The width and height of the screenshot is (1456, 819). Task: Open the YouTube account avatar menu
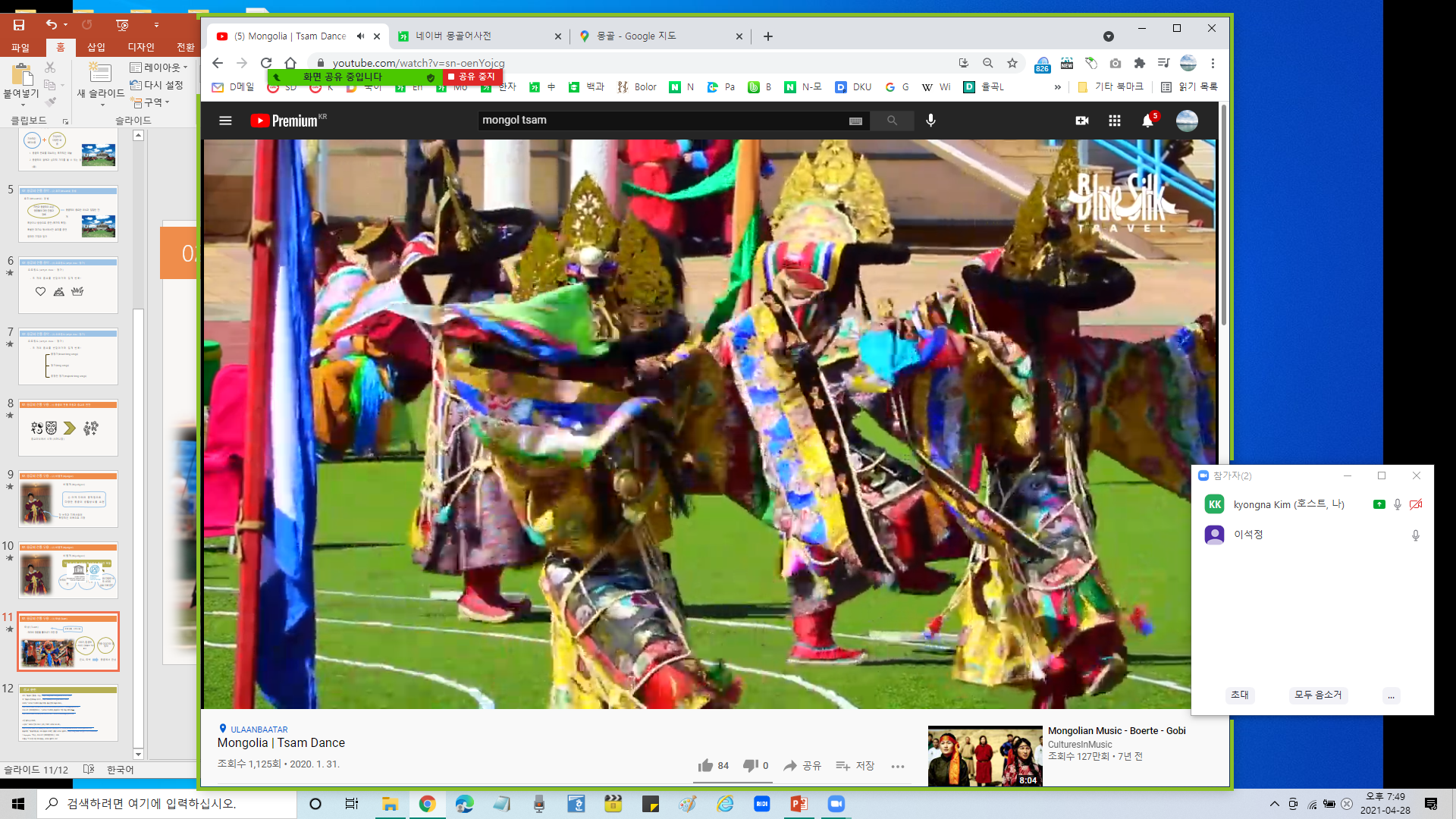1187,121
